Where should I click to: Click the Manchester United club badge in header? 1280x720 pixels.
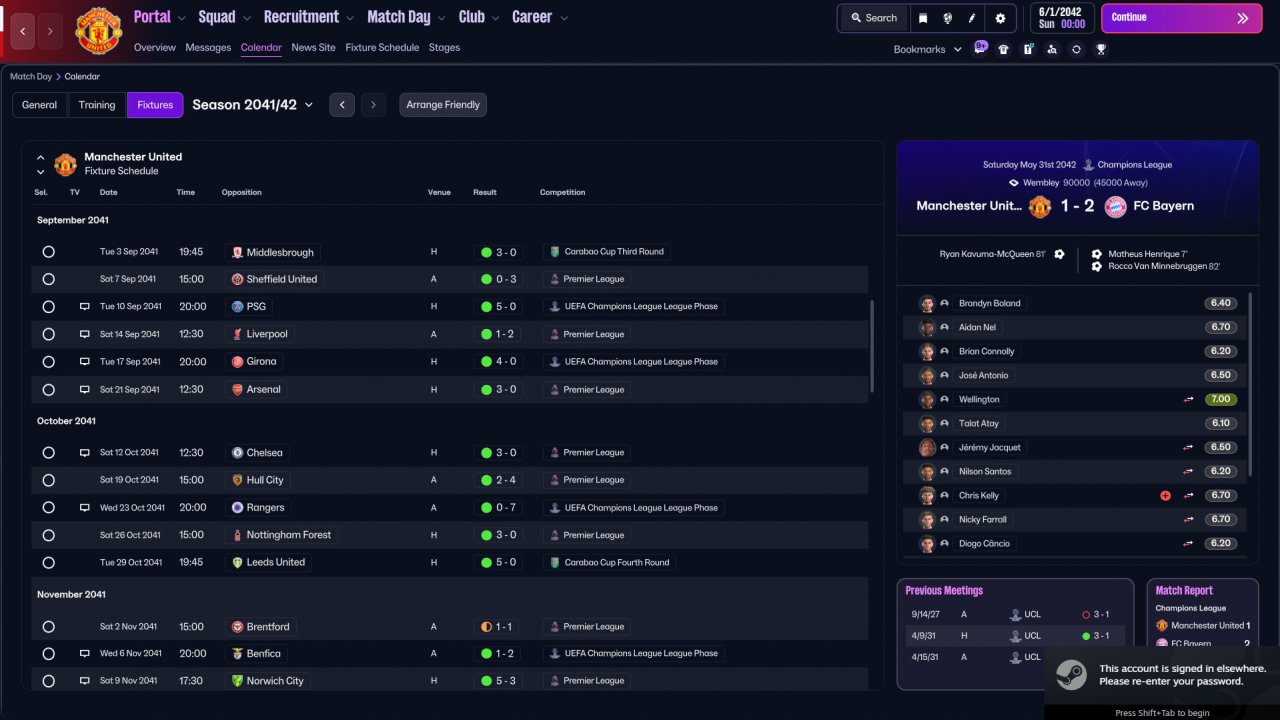(98, 31)
